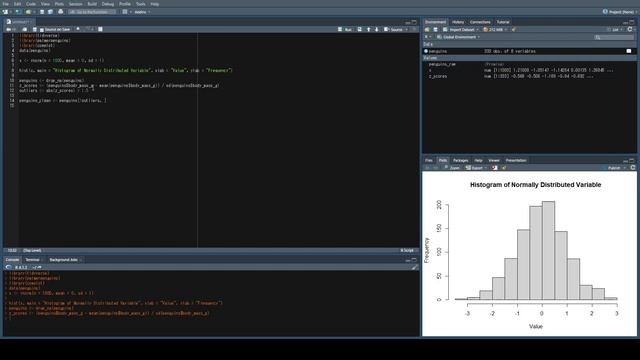Image resolution: width=640 pixels, height=360 pixels.
Task: Click the histogram plot image
Action: click(529, 254)
